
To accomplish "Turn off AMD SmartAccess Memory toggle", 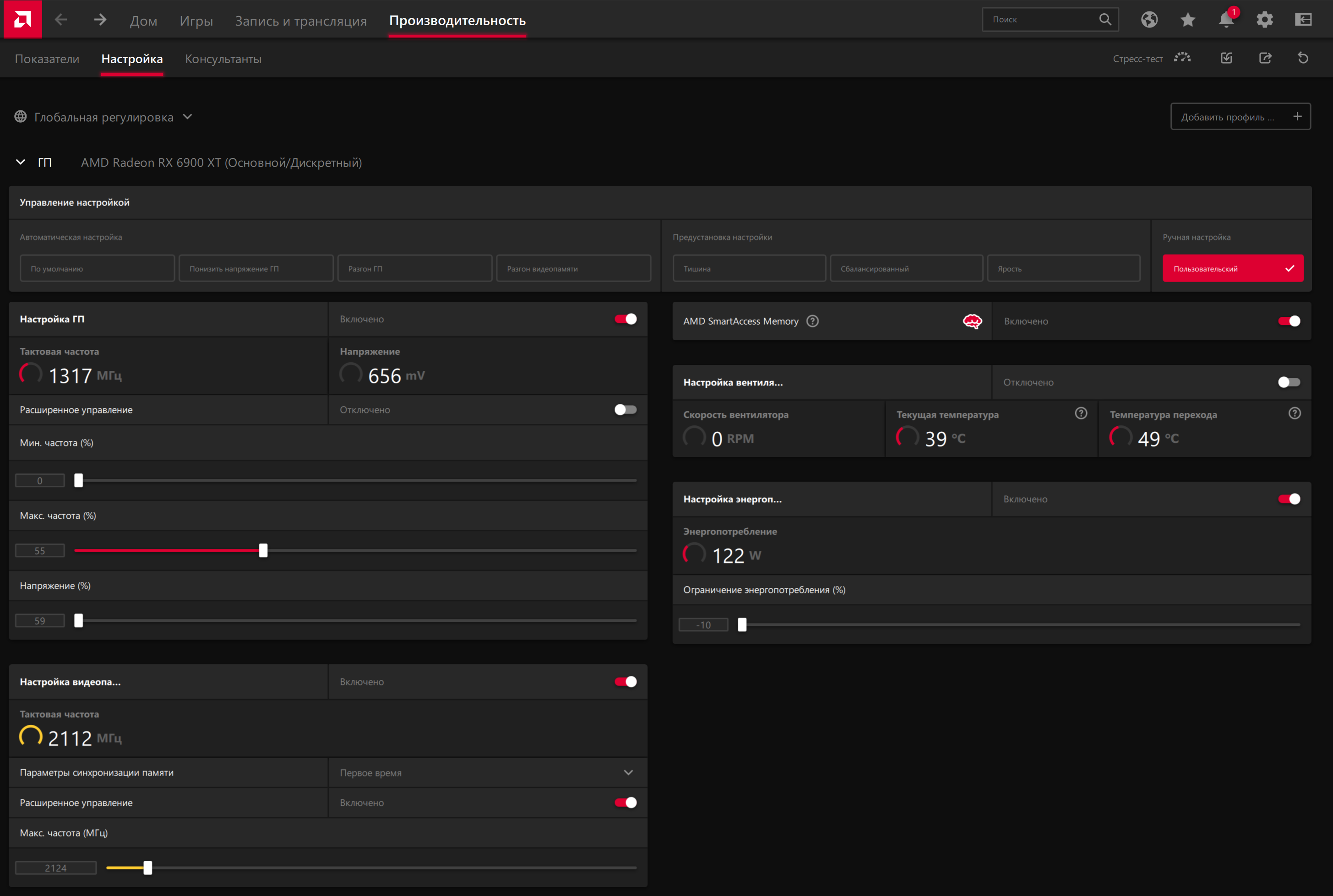I will (x=1289, y=321).
